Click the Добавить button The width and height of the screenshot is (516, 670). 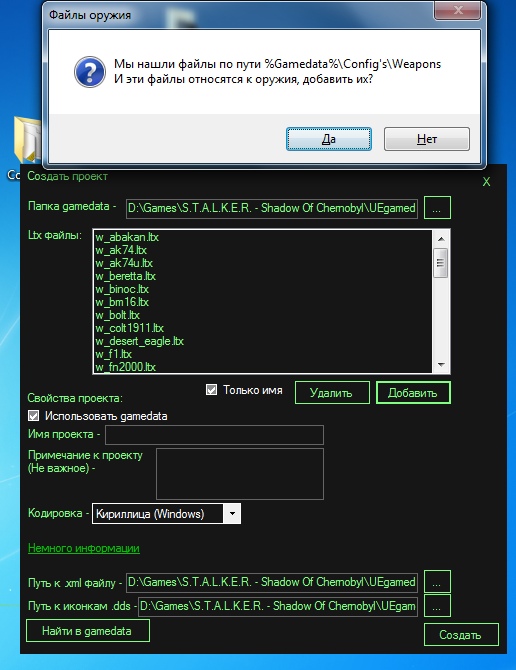[413, 393]
